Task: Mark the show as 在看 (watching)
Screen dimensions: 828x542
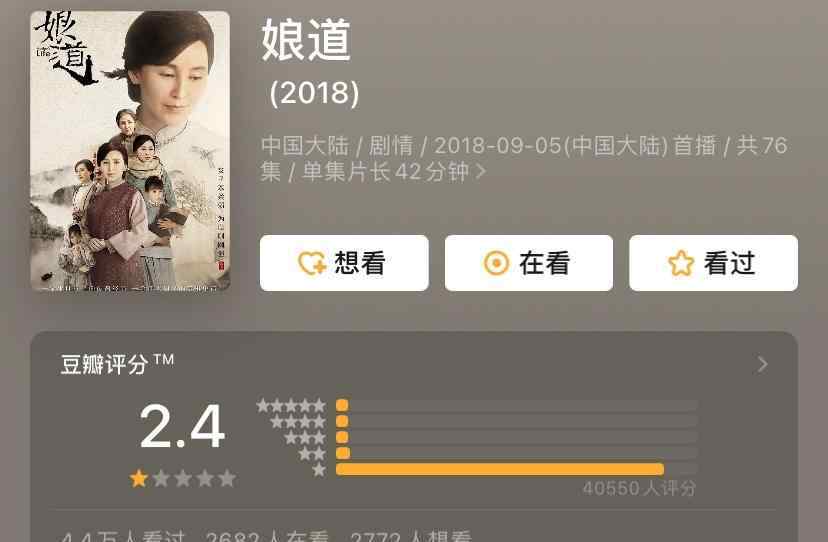Action: coord(529,263)
